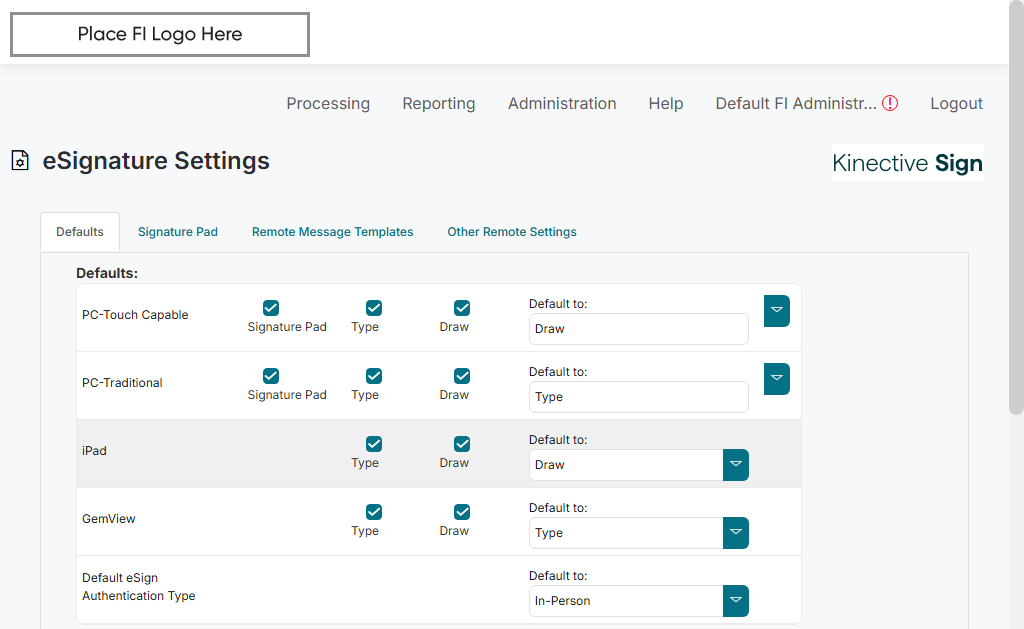Uncheck Signature Pad for PC-Touch Capable
Screen dimensions: 1024x629
[x=271, y=308]
